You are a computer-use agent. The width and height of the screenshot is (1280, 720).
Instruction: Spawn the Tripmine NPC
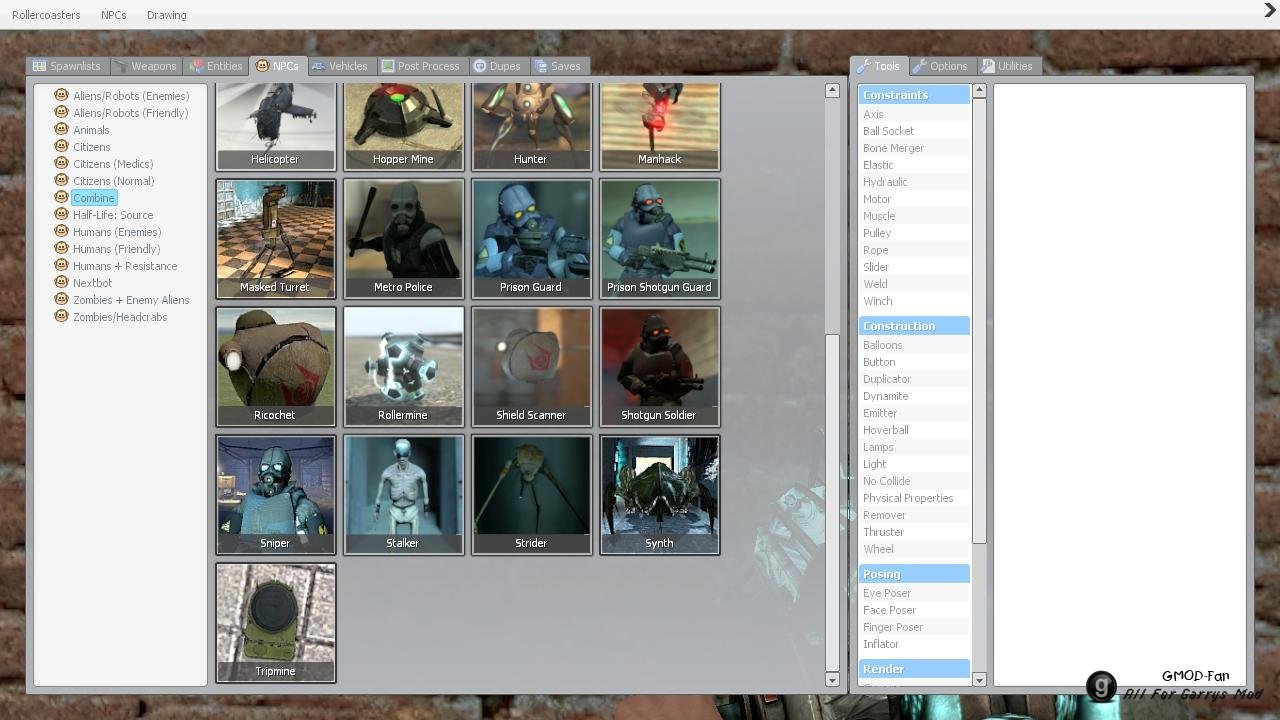(275, 623)
